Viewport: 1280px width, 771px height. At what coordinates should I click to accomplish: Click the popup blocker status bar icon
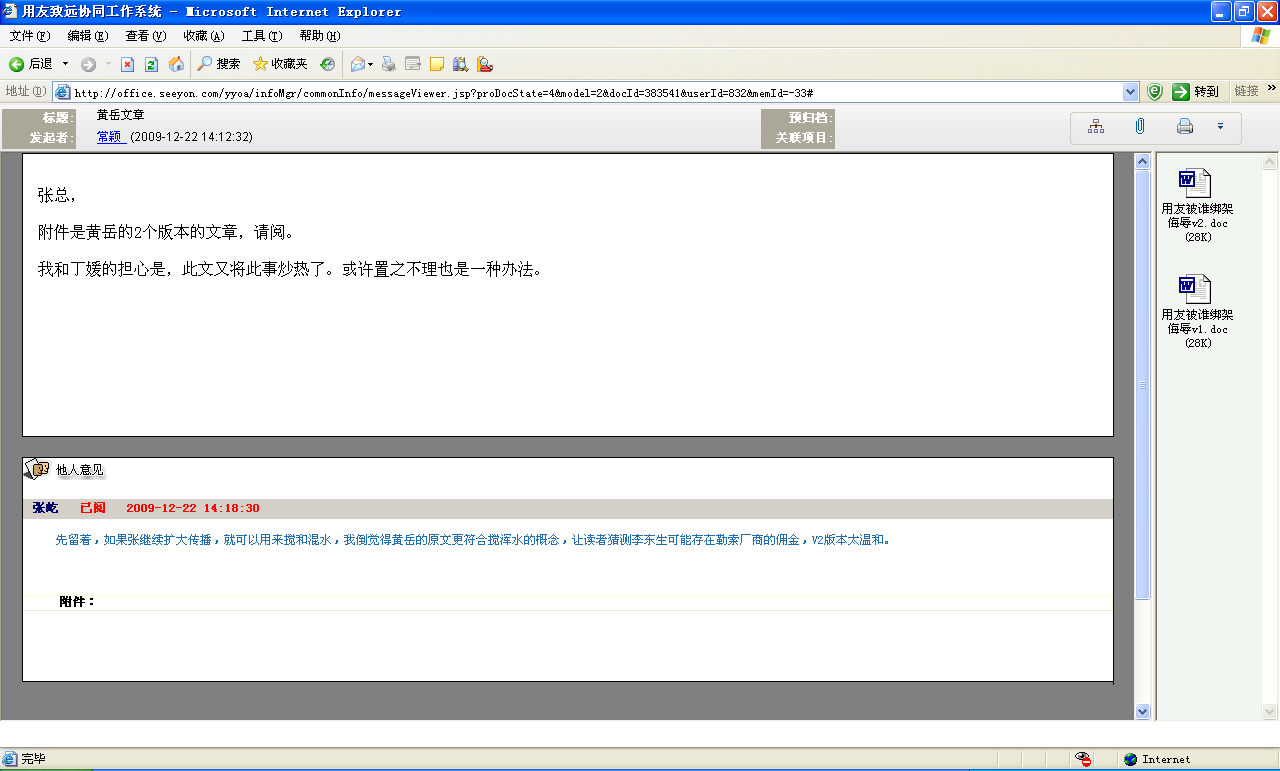tap(1083, 759)
